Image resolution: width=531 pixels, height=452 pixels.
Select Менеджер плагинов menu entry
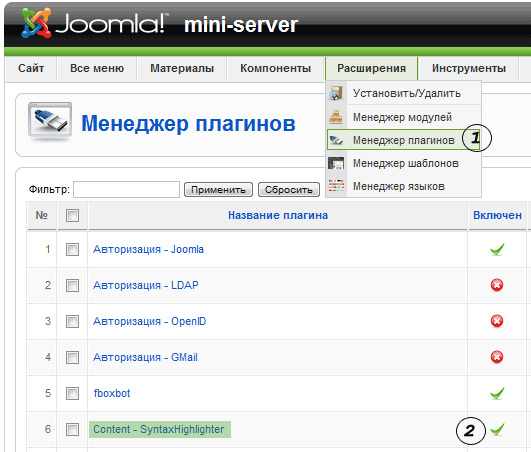point(404,140)
